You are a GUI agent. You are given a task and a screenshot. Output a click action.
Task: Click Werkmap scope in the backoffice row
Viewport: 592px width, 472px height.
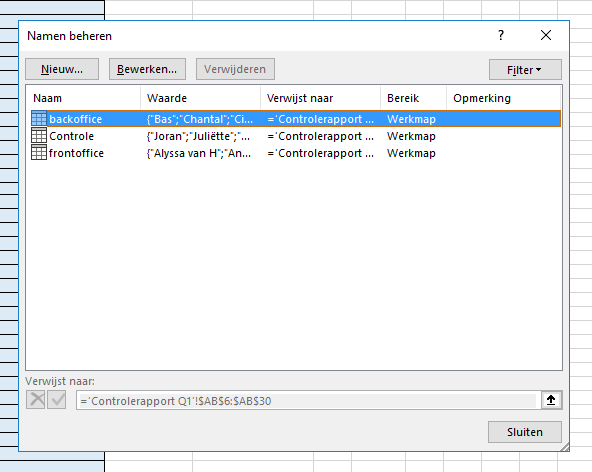pos(411,119)
